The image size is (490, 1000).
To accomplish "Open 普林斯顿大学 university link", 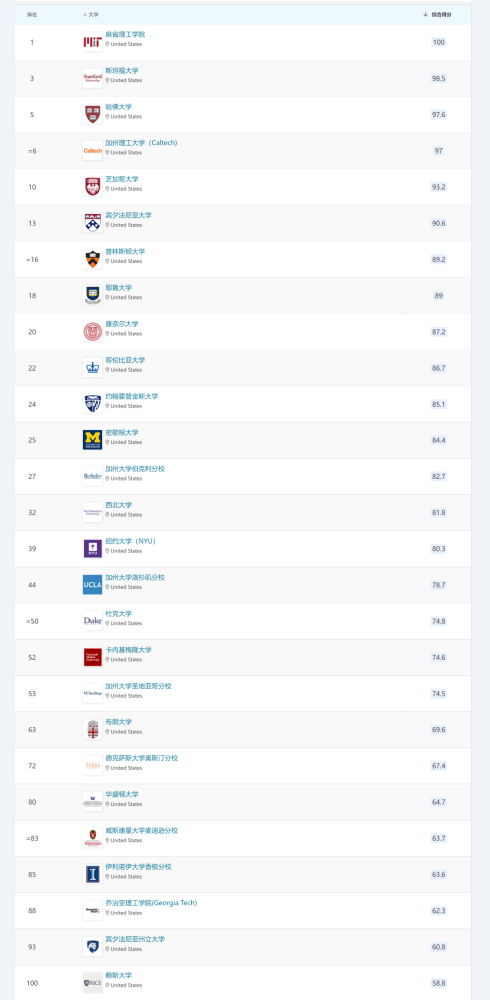I will click(125, 252).
